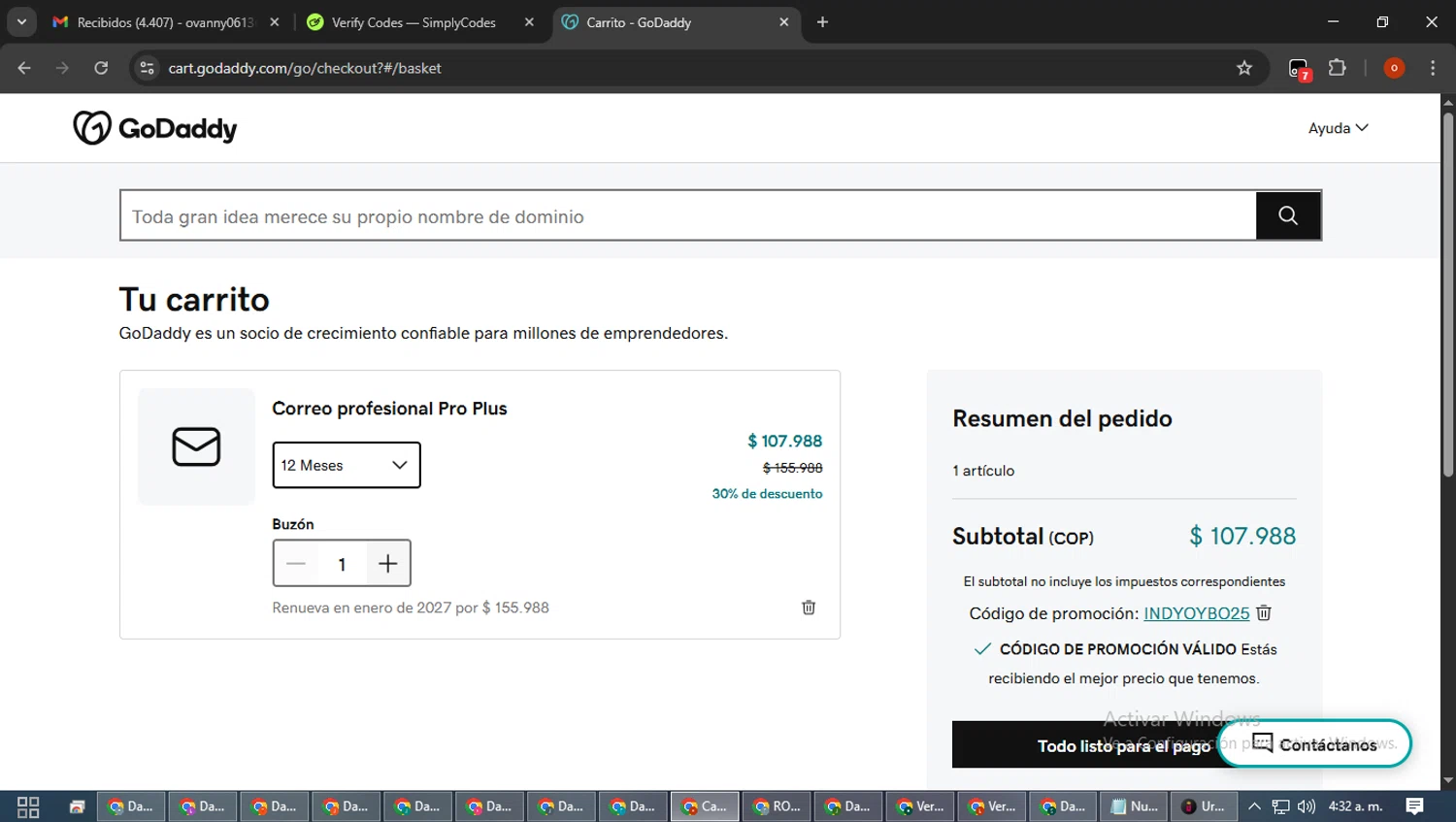The height and width of the screenshot is (822, 1456).
Task: Click the $ 107.988 item price
Action: pos(784,441)
